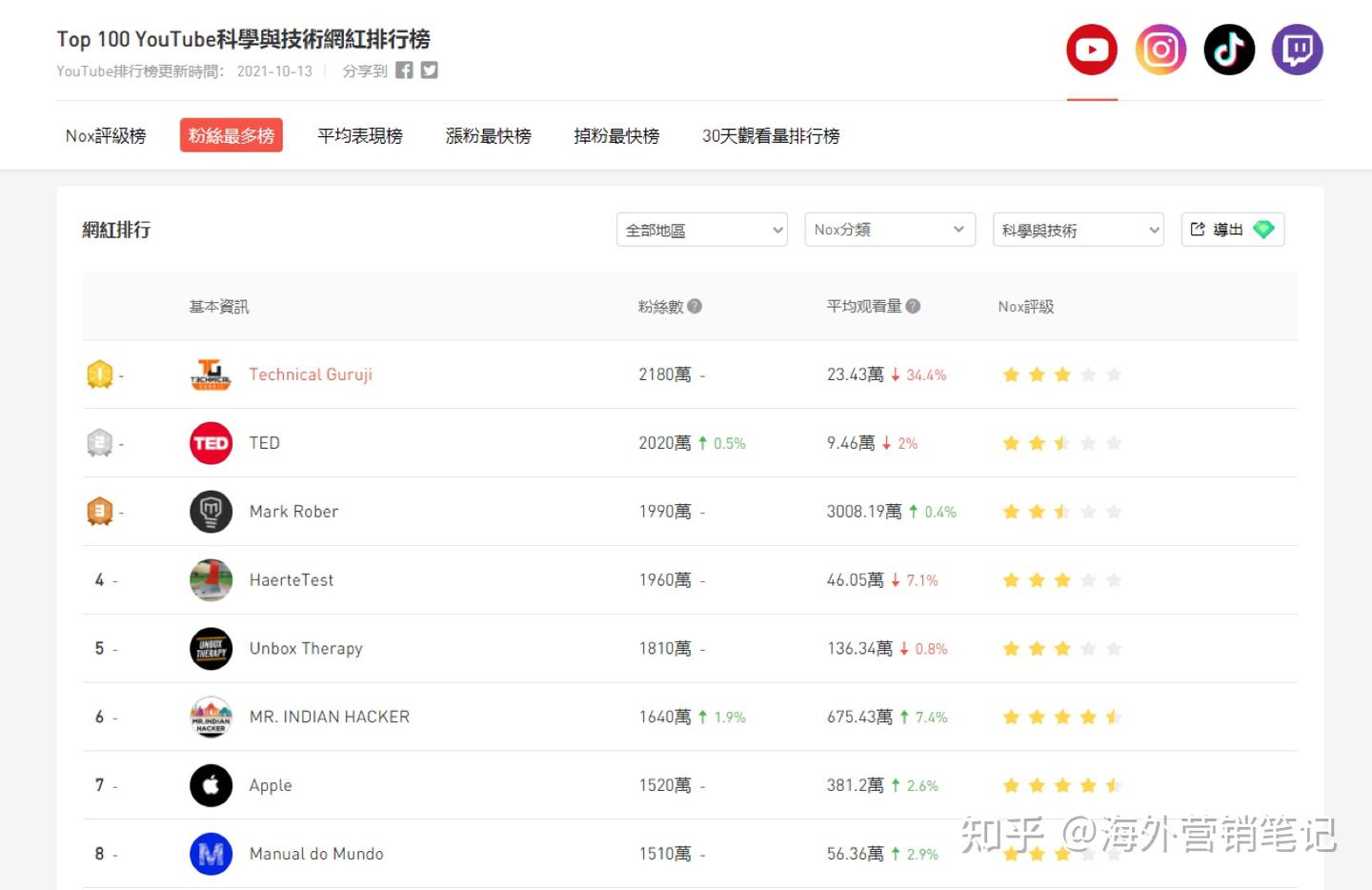Click the 基本資訊 column header
This screenshot has height=890, width=1372.
[219, 306]
